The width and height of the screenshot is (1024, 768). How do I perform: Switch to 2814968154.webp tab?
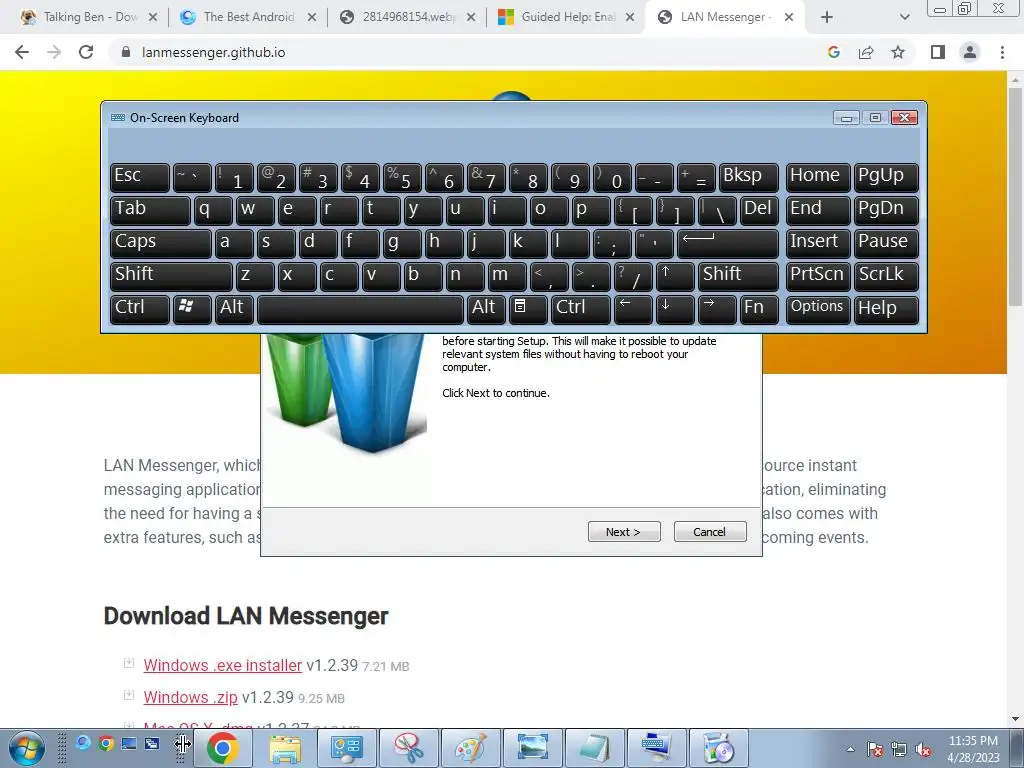(x=408, y=17)
